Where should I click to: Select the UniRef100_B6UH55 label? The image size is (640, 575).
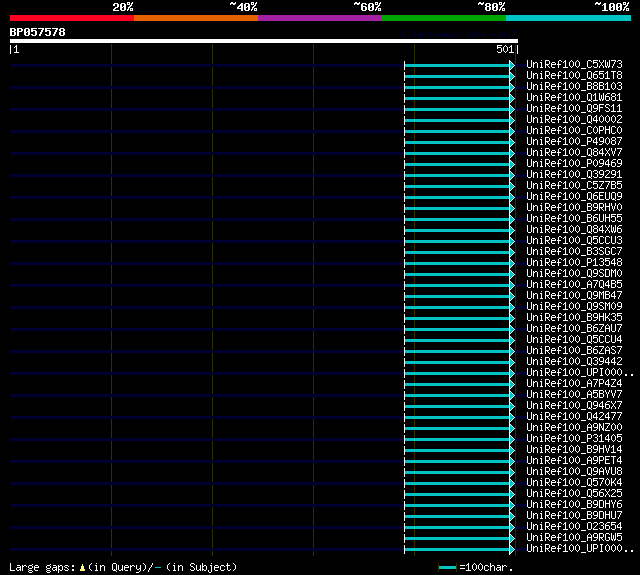574,219
